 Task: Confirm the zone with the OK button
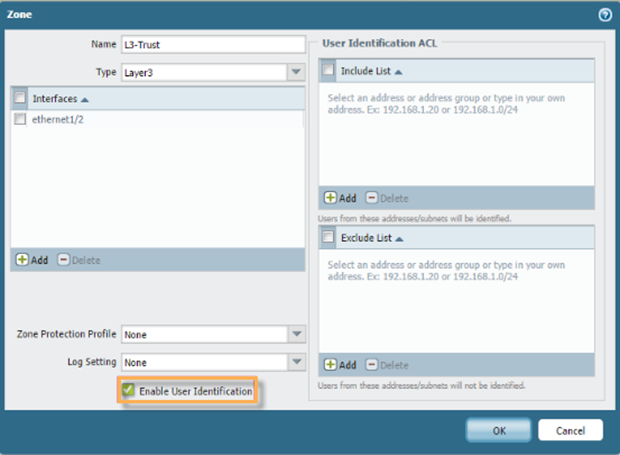point(499,430)
